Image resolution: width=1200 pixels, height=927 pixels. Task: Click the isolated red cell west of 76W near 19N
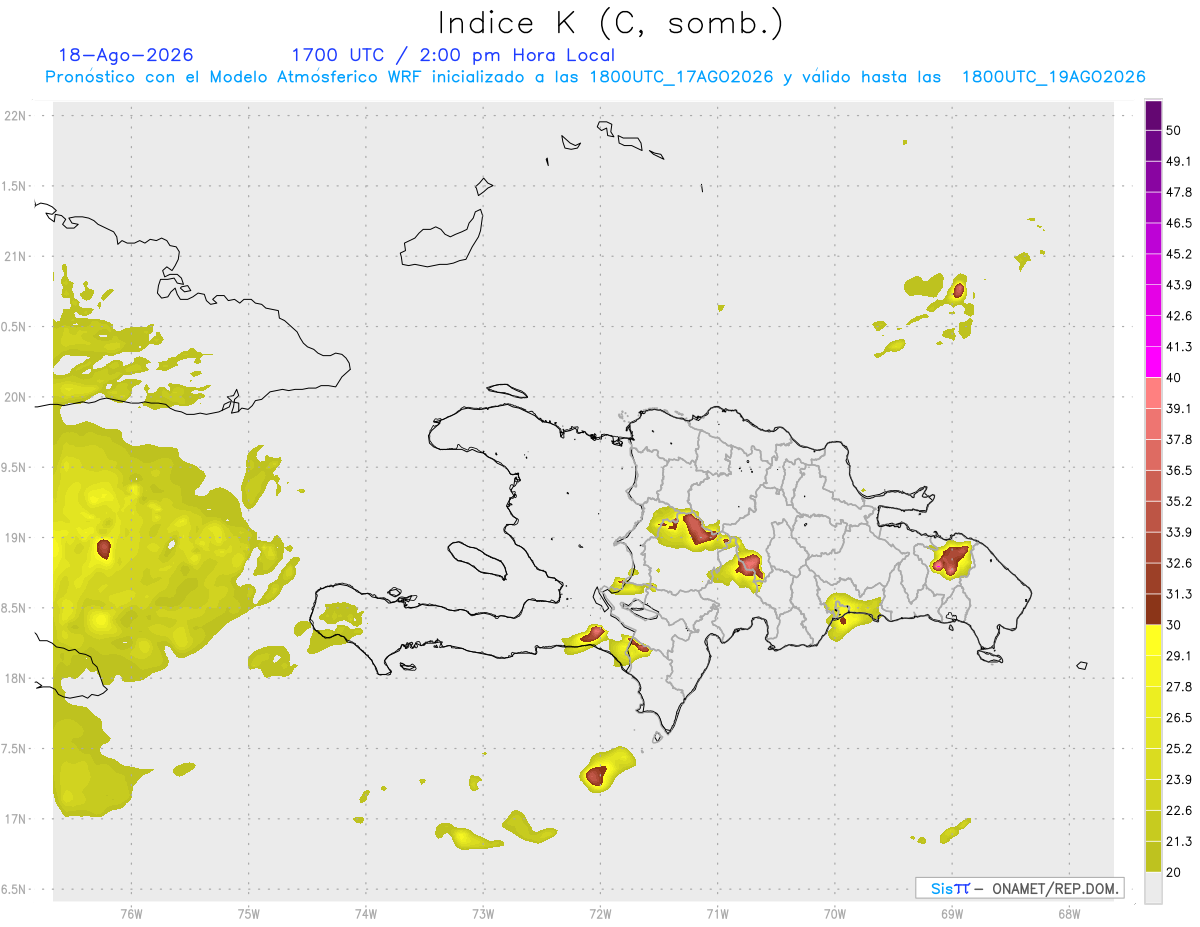point(104,548)
